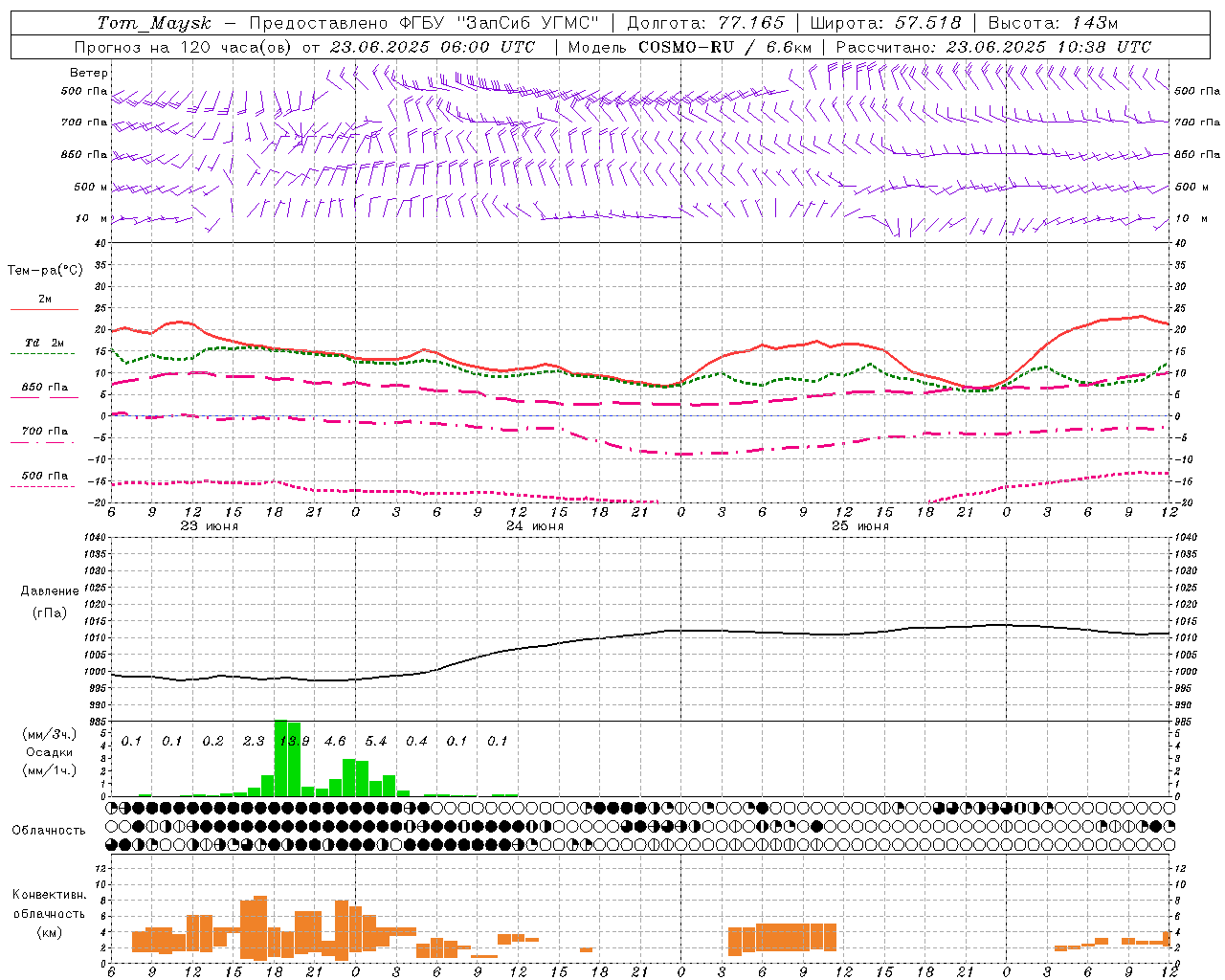Click the station name "Tom_Maysk" in the header

(x=154, y=23)
